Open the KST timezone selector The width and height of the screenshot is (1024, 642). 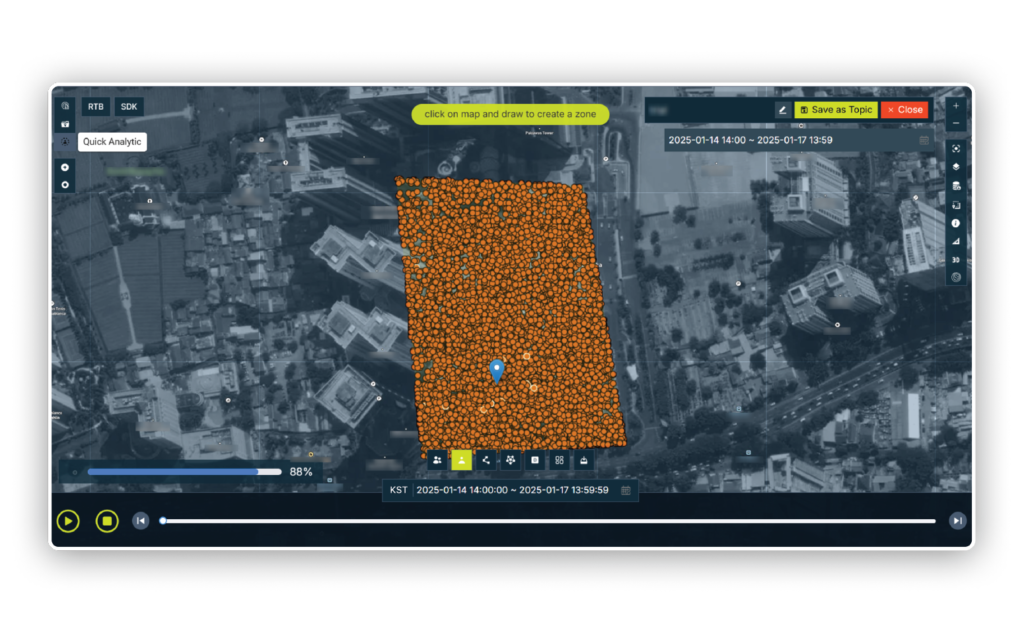pyautogui.click(x=397, y=490)
